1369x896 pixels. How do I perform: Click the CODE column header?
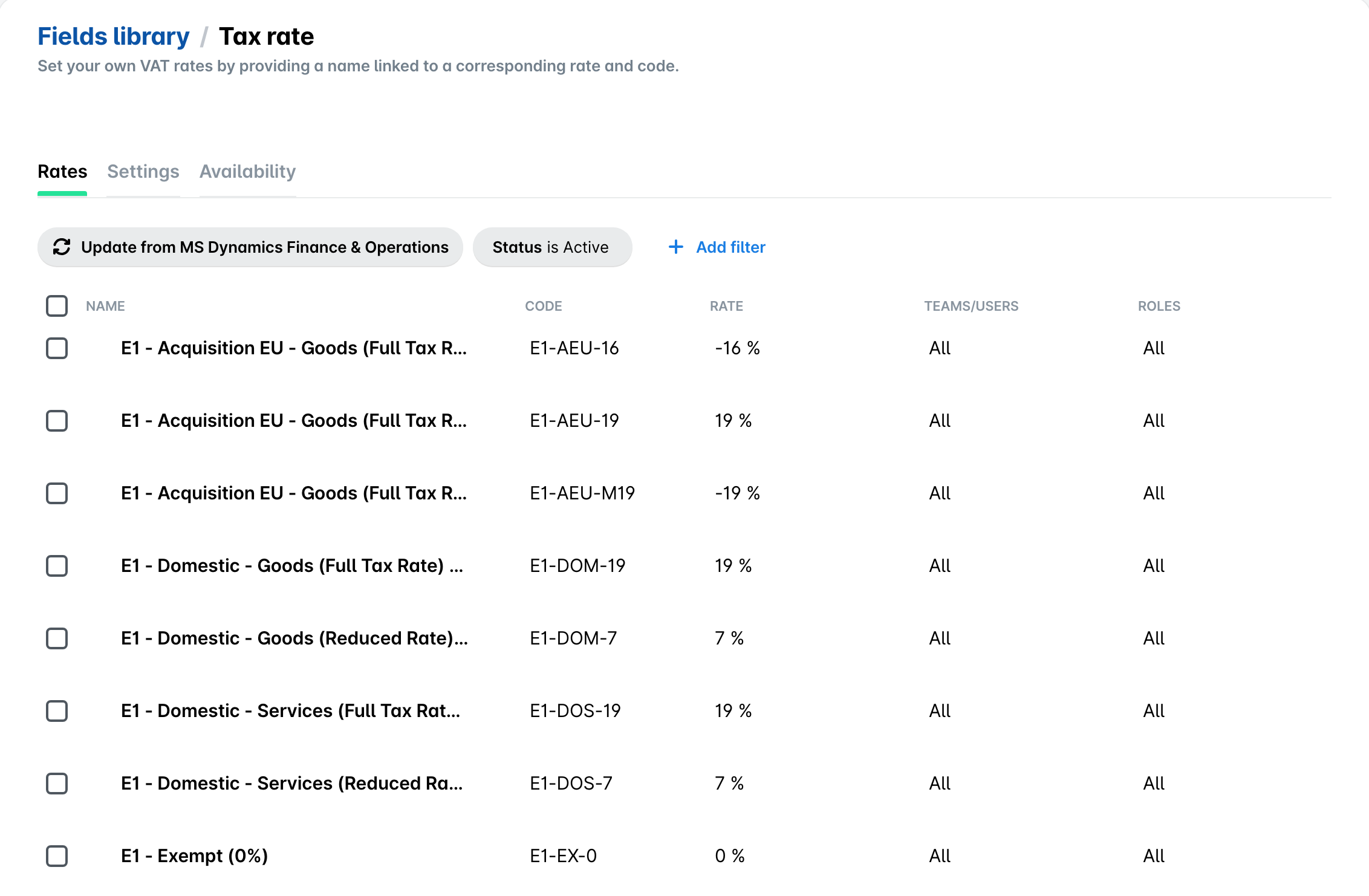(x=544, y=306)
